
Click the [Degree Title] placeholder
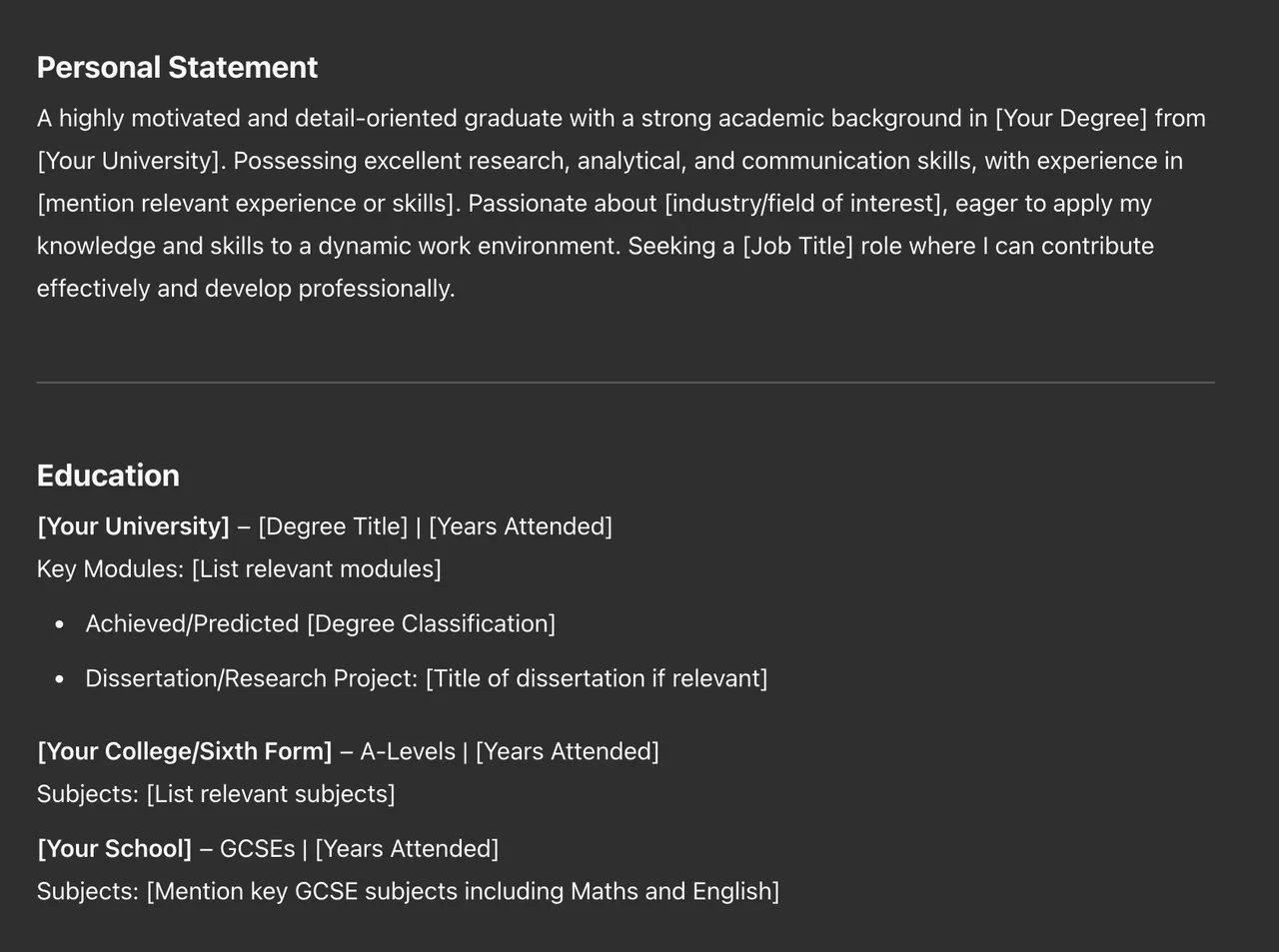[333, 526]
